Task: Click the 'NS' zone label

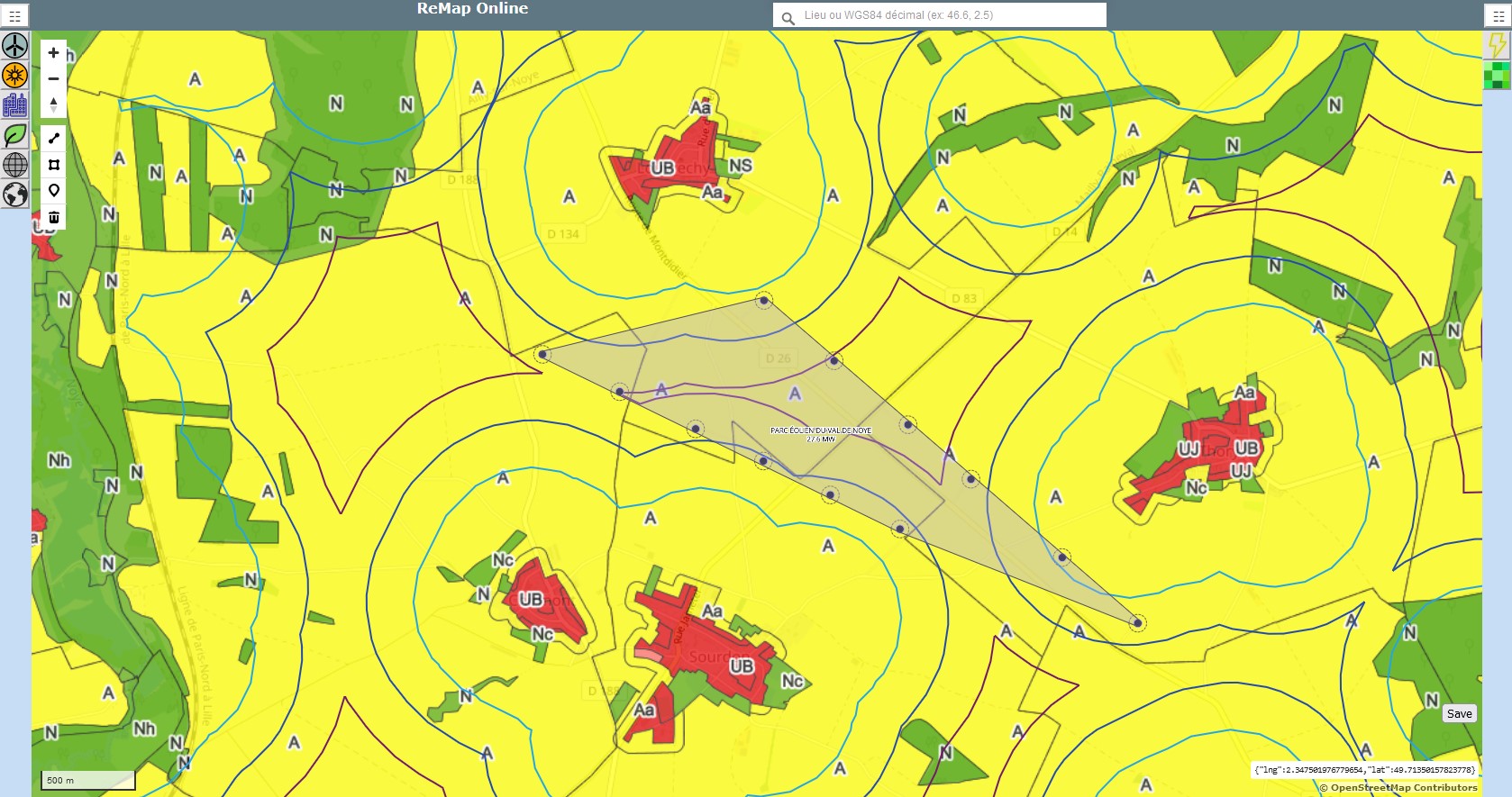Action: point(740,166)
